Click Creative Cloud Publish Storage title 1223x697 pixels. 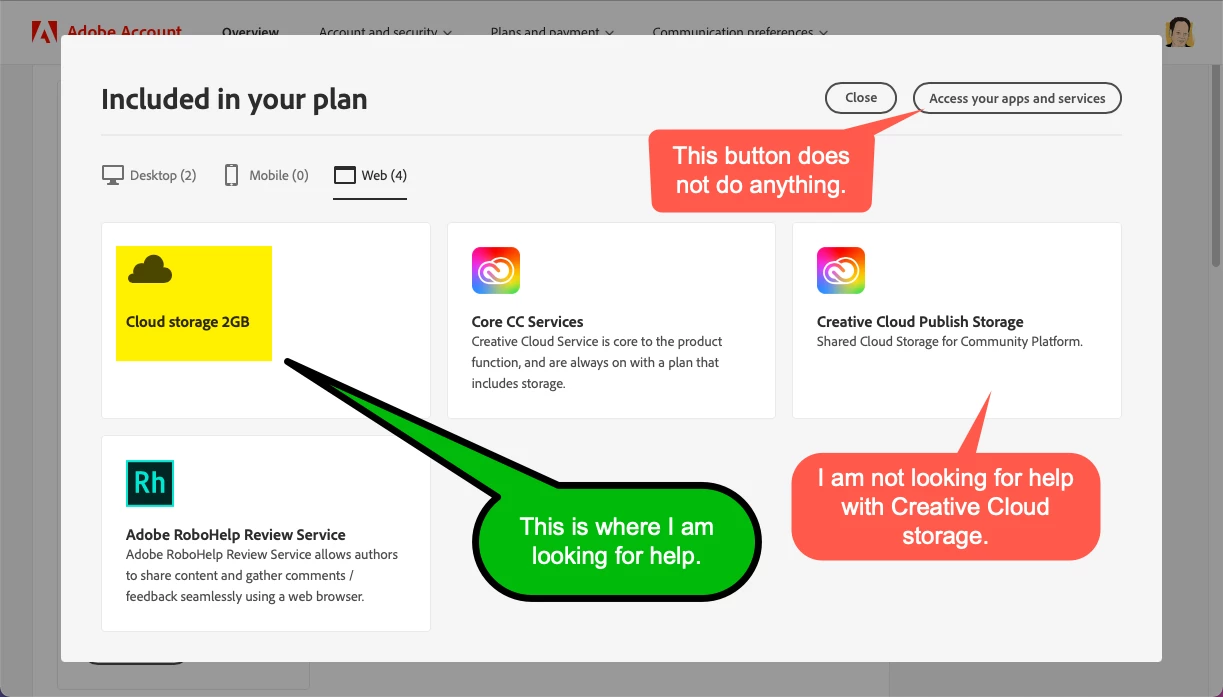[920, 322]
